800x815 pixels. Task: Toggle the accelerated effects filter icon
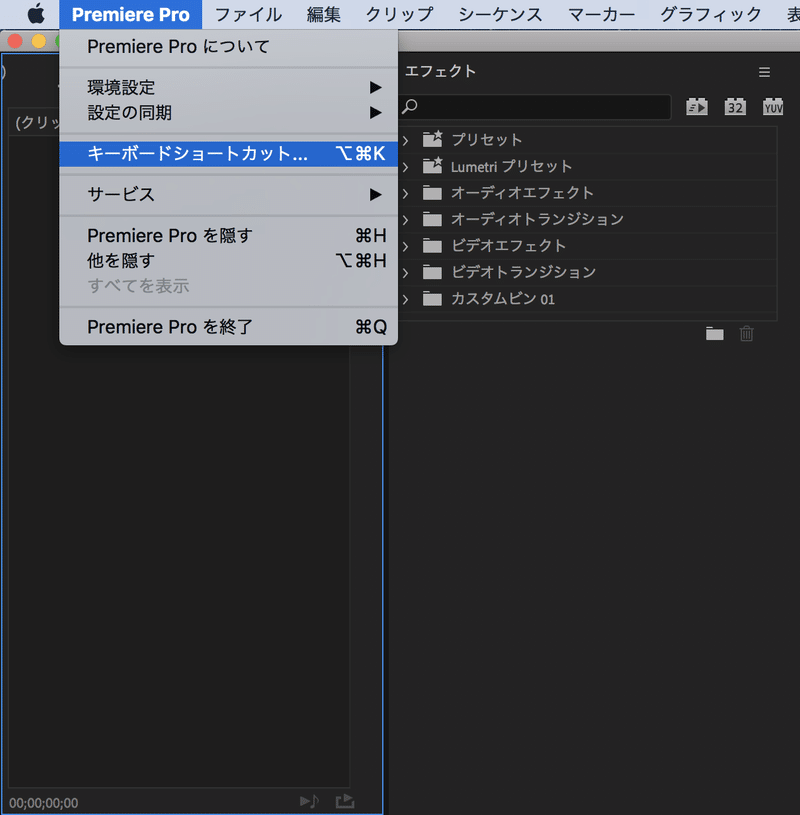click(697, 107)
